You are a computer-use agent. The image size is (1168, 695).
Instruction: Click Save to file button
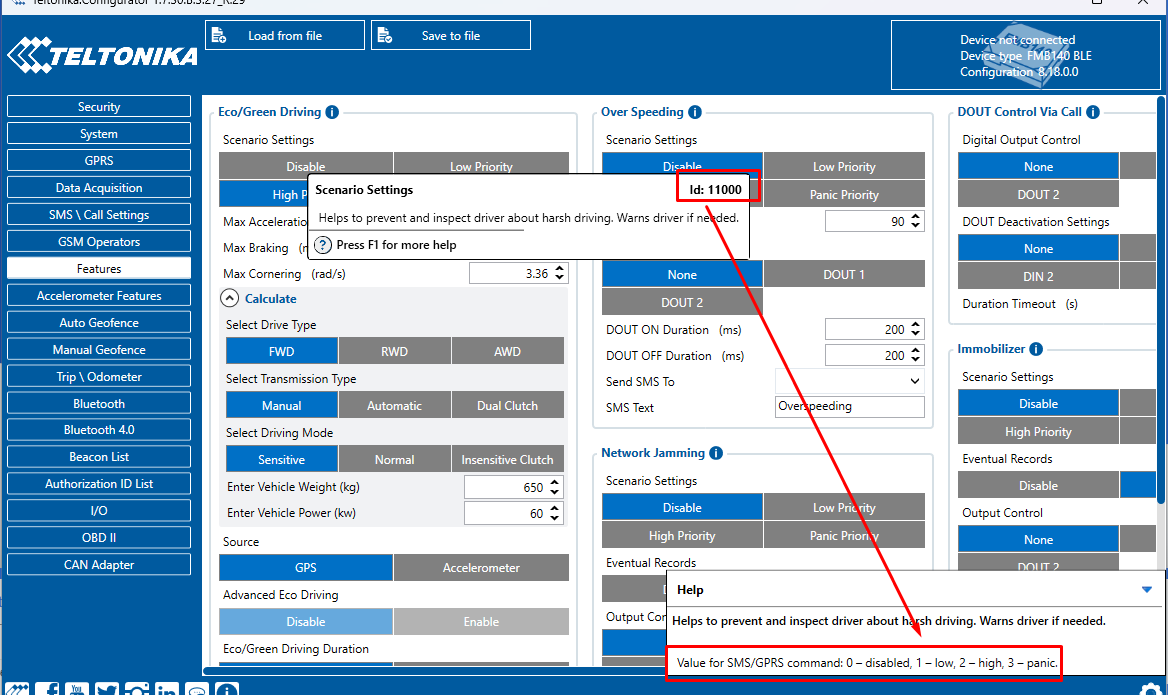coord(451,35)
